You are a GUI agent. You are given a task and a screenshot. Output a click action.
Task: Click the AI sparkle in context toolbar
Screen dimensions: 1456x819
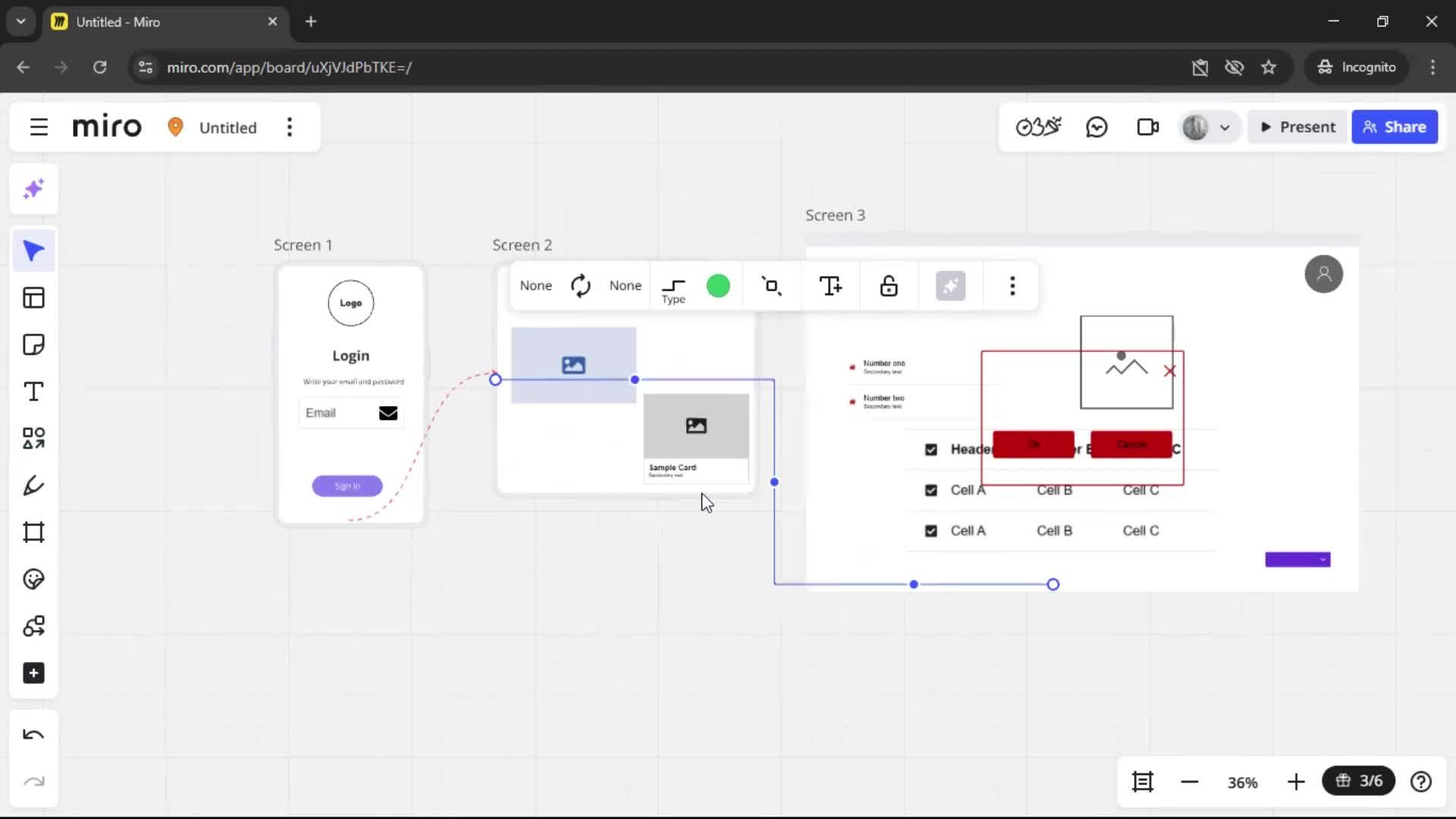(951, 286)
